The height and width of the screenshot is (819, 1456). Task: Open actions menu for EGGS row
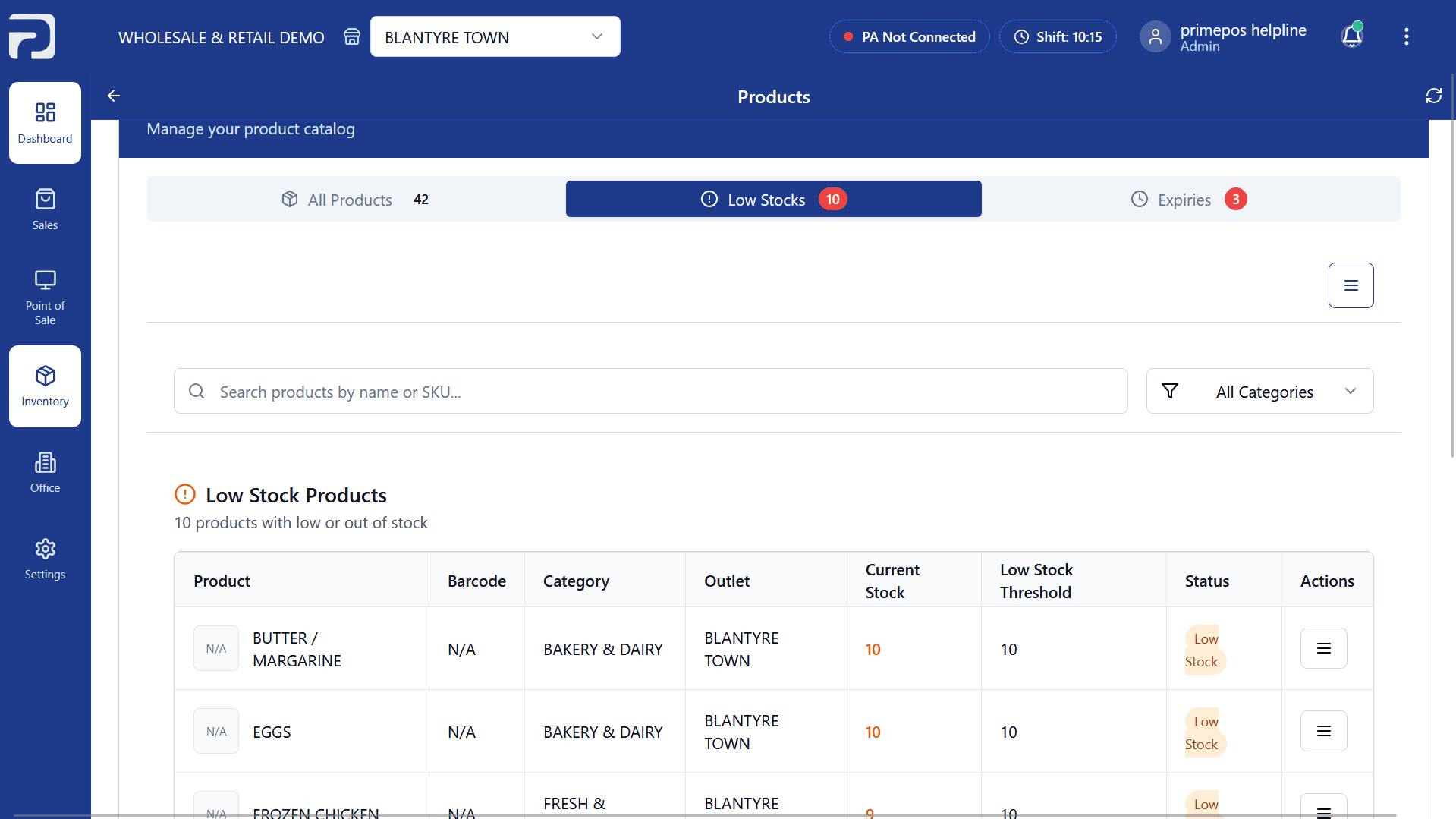1323,731
